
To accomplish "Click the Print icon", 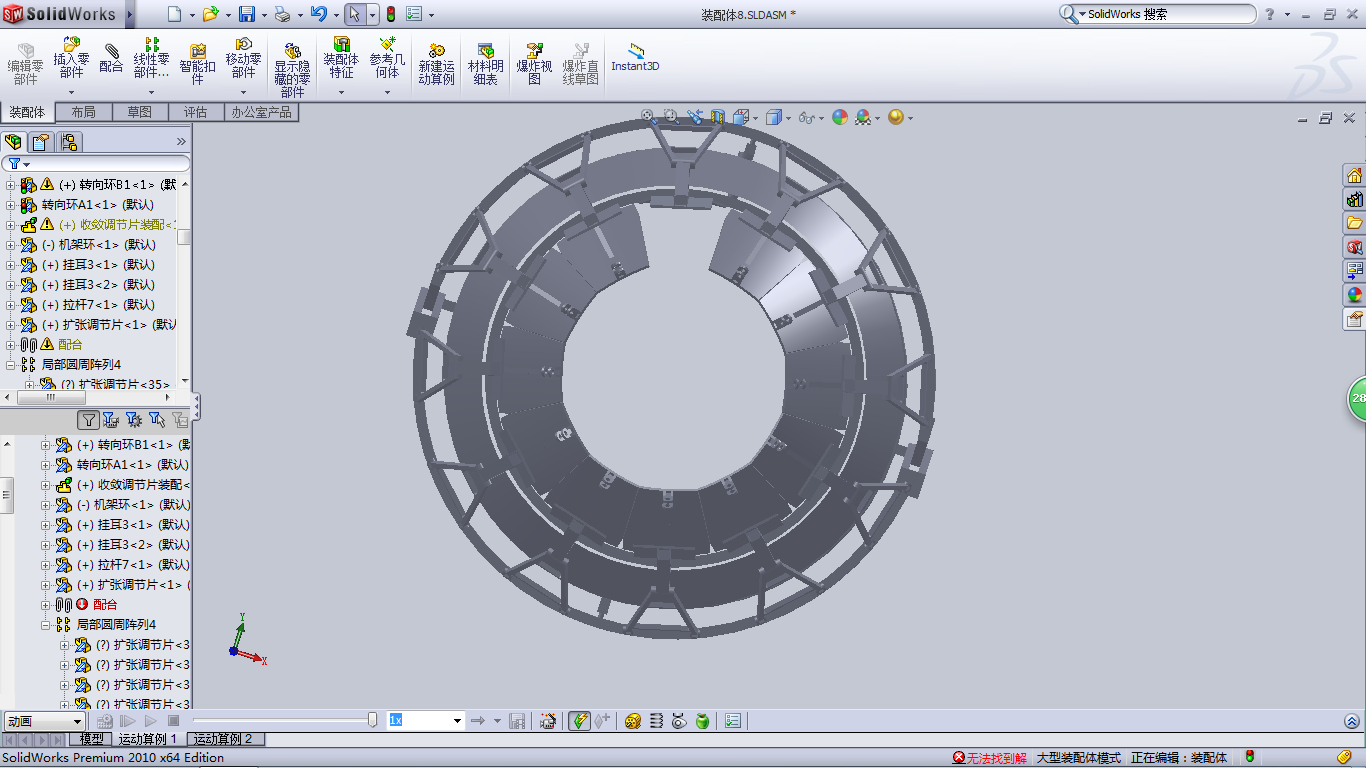I will point(282,14).
